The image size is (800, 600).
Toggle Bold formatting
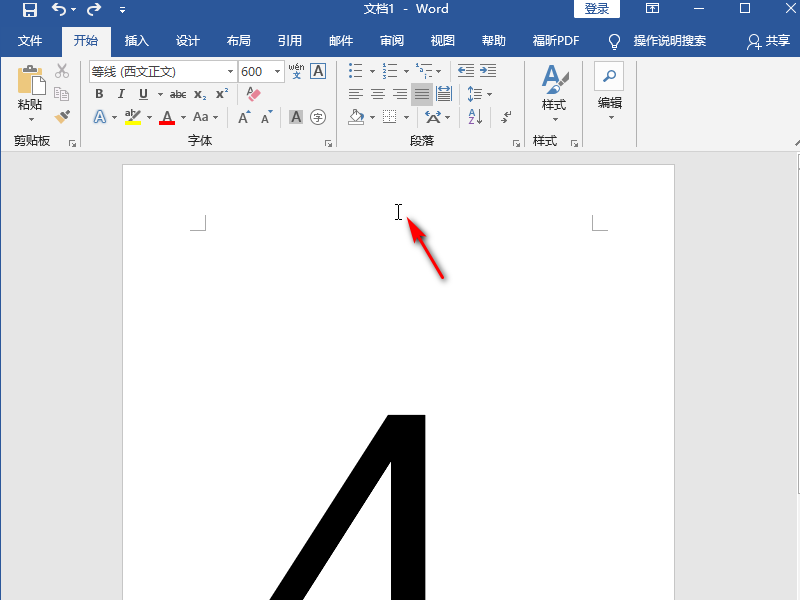[99, 94]
